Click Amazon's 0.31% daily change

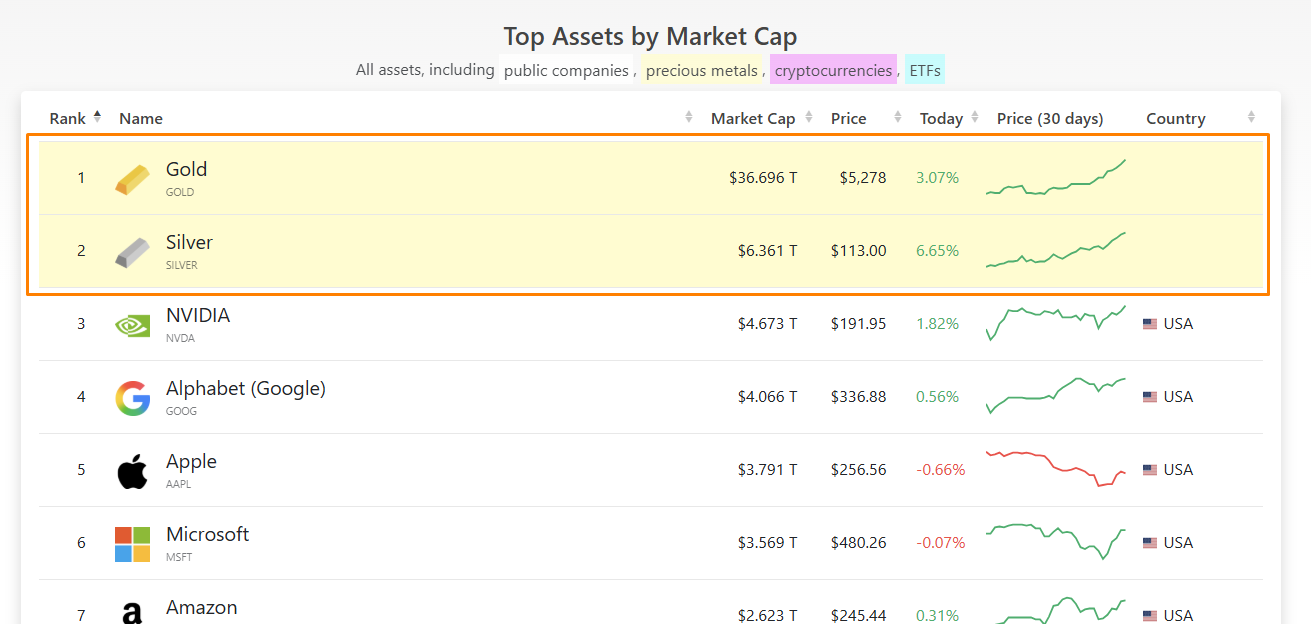click(x=937, y=616)
